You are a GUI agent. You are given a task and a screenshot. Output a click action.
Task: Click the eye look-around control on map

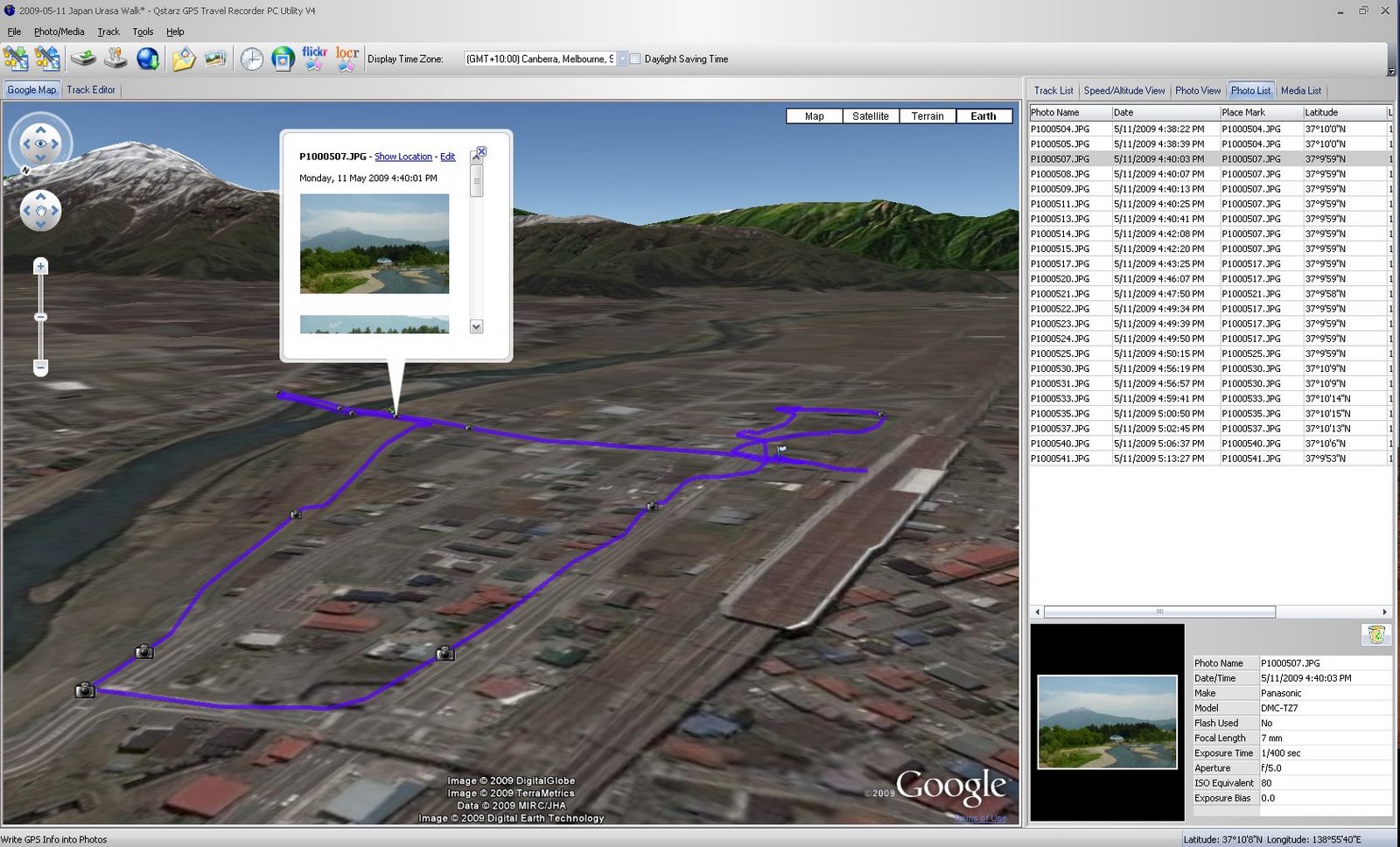tap(40, 143)
